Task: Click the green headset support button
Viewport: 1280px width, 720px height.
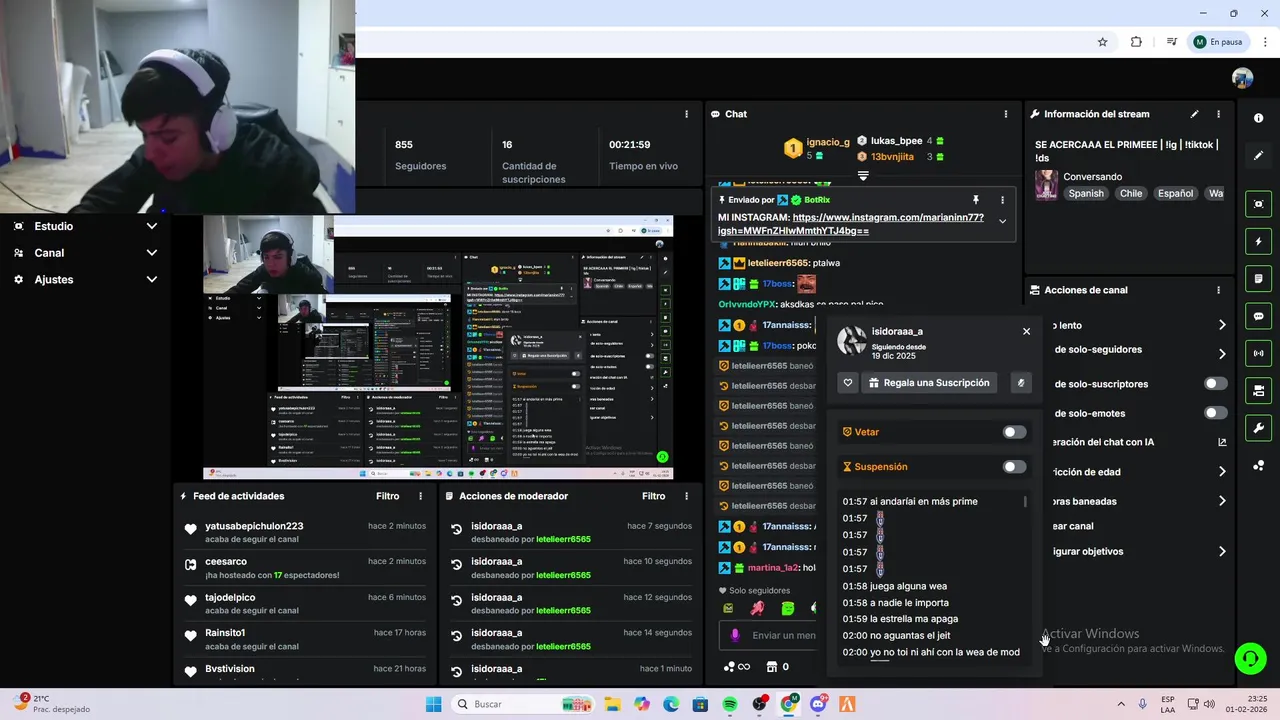Action: (1250, 658)
